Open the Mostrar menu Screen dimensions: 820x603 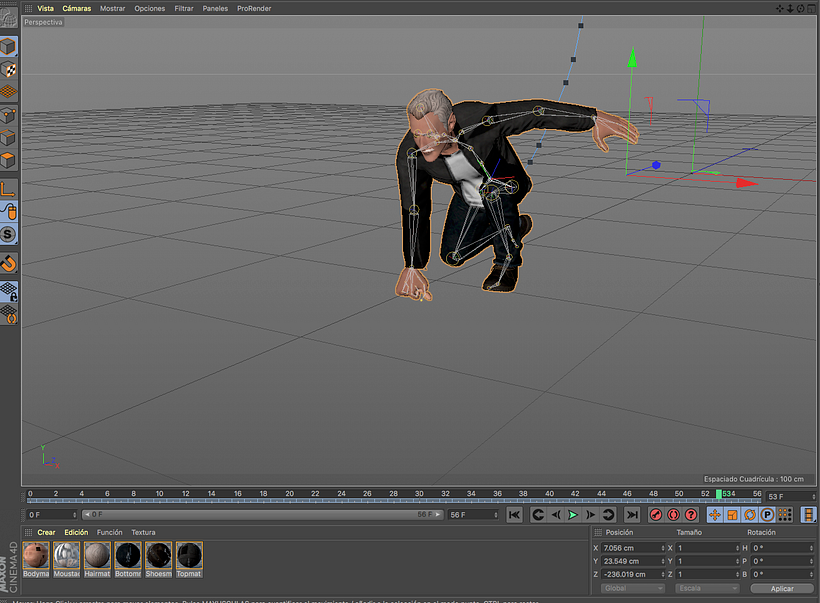(x=112, y=8)
